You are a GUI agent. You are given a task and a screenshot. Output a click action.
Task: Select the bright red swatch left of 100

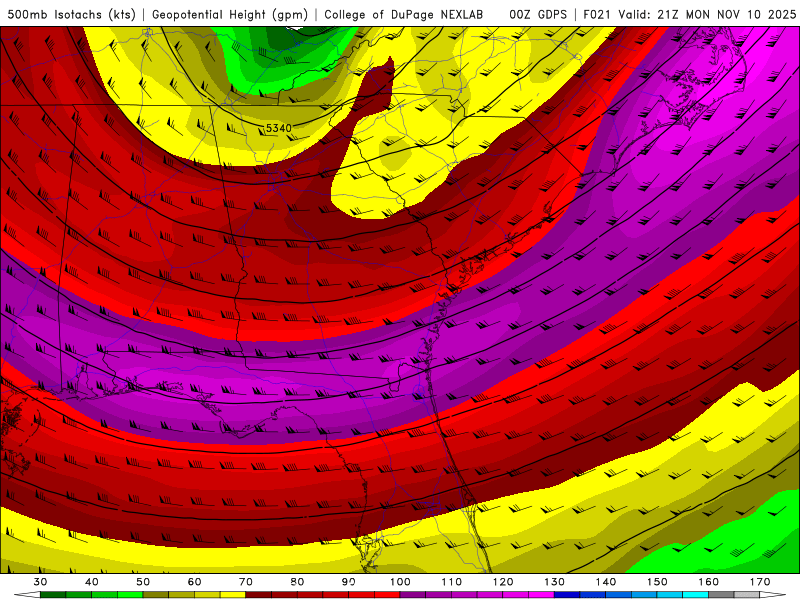(x=387, y=595)
